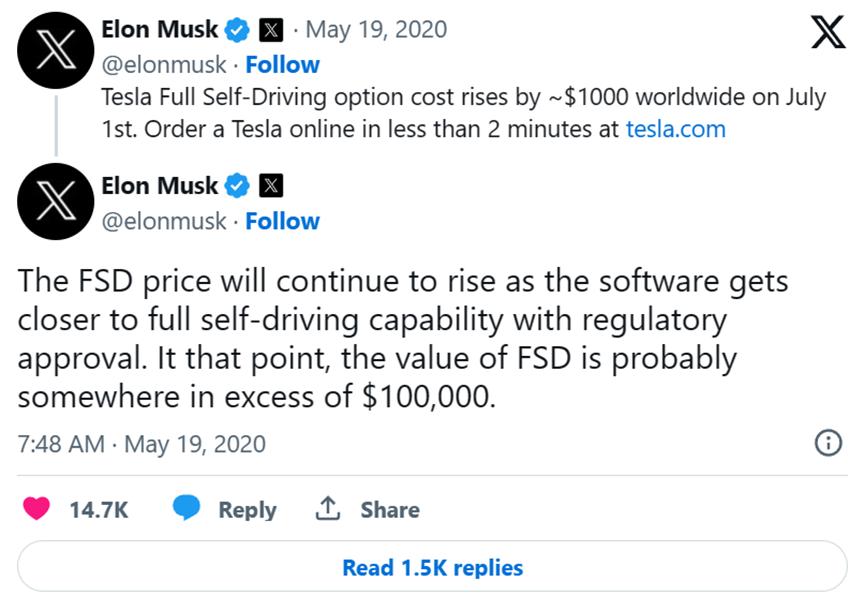Click the 7:48 AM · May 19, 2020 timestamp

[142, 444]
